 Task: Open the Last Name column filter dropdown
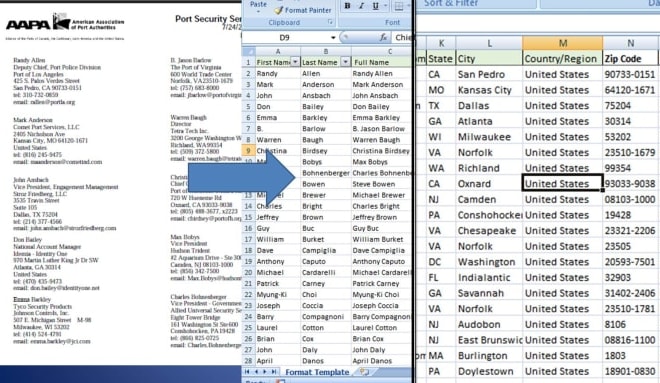(345, 62)
